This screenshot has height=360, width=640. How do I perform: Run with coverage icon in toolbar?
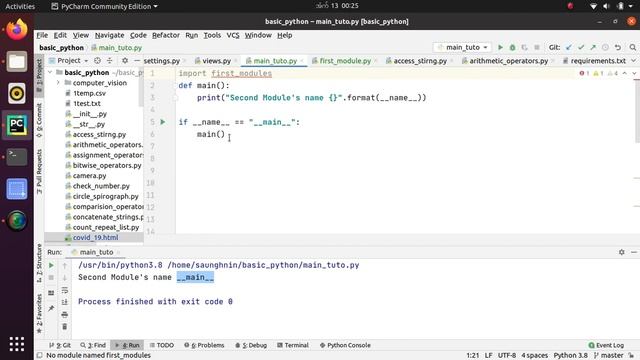(x=524, y=47)
